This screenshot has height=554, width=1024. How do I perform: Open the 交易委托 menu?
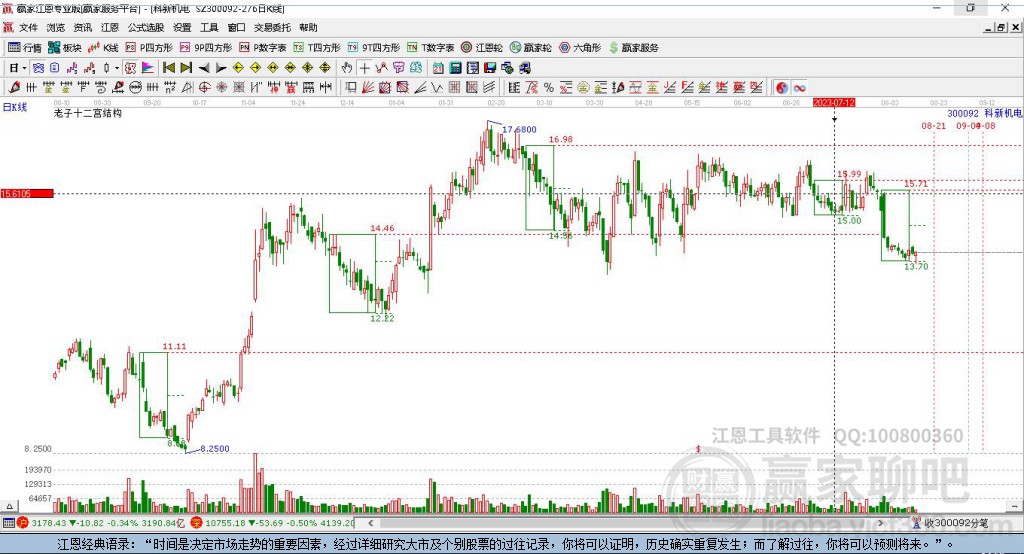point(272,27)
